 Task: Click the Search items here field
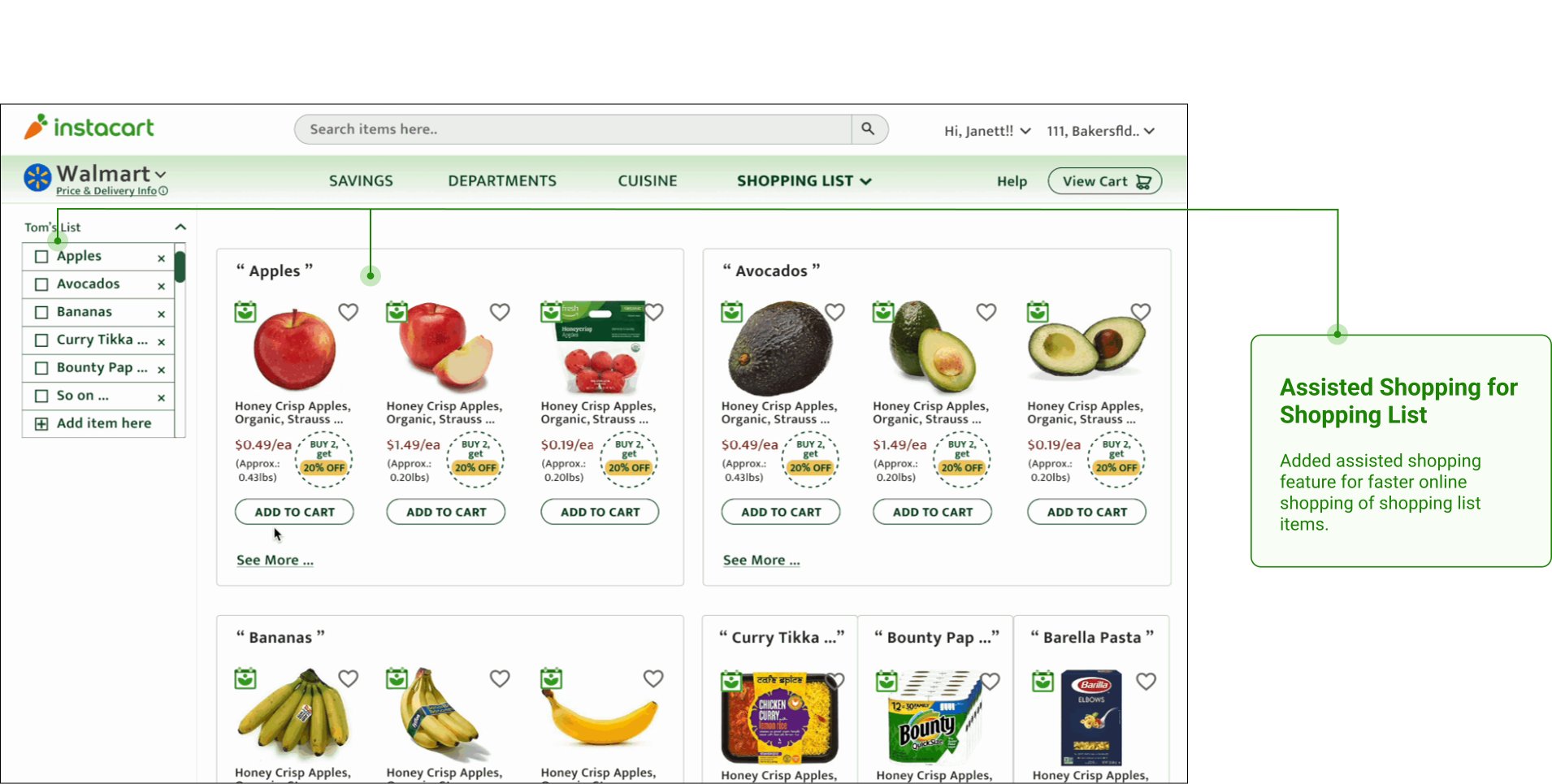(x=573, y=129)
